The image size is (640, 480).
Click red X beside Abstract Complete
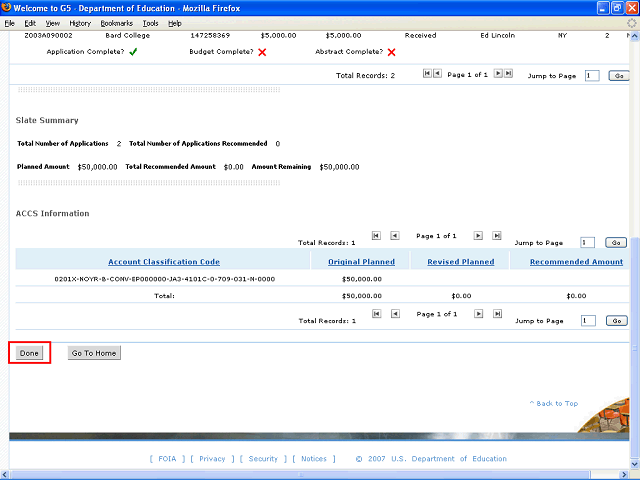(x=391, y=52)
